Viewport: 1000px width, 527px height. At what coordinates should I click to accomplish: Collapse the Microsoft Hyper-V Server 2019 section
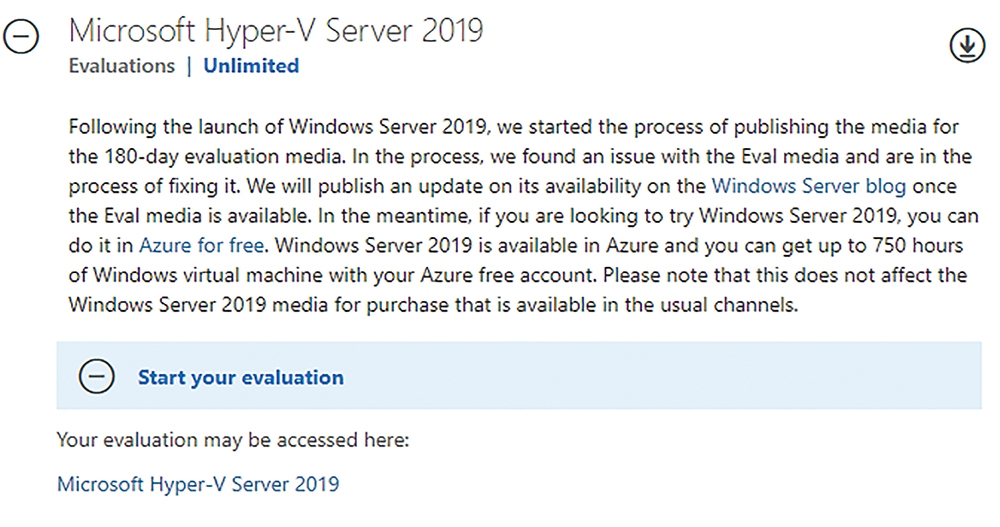pyautogui.click(x=21, y=35)
